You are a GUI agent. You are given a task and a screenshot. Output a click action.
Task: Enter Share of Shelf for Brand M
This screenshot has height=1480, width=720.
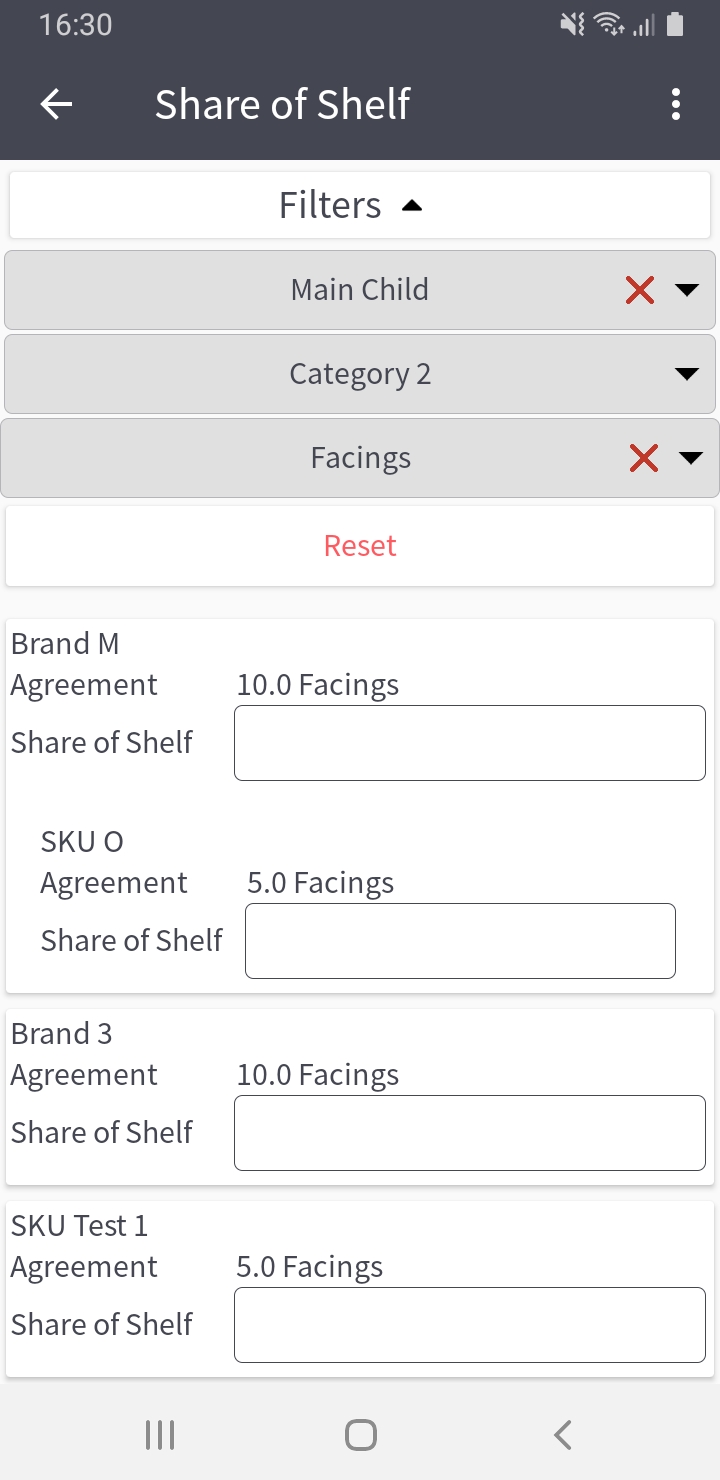click(x=469, y=743)
